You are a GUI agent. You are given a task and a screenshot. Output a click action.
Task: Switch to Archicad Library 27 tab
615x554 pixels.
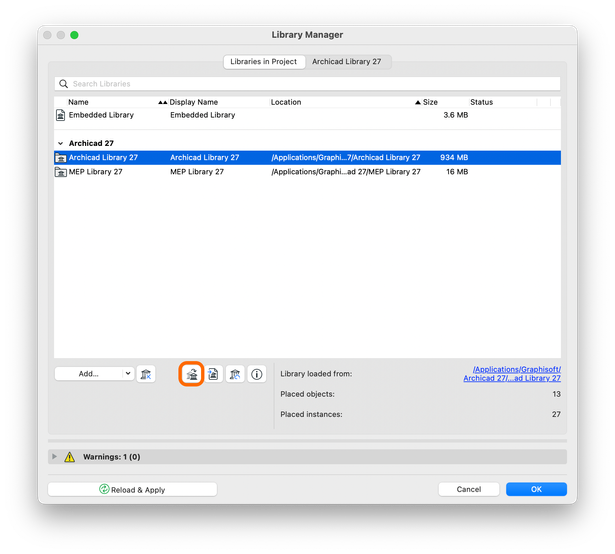click(x=347, y=62)
